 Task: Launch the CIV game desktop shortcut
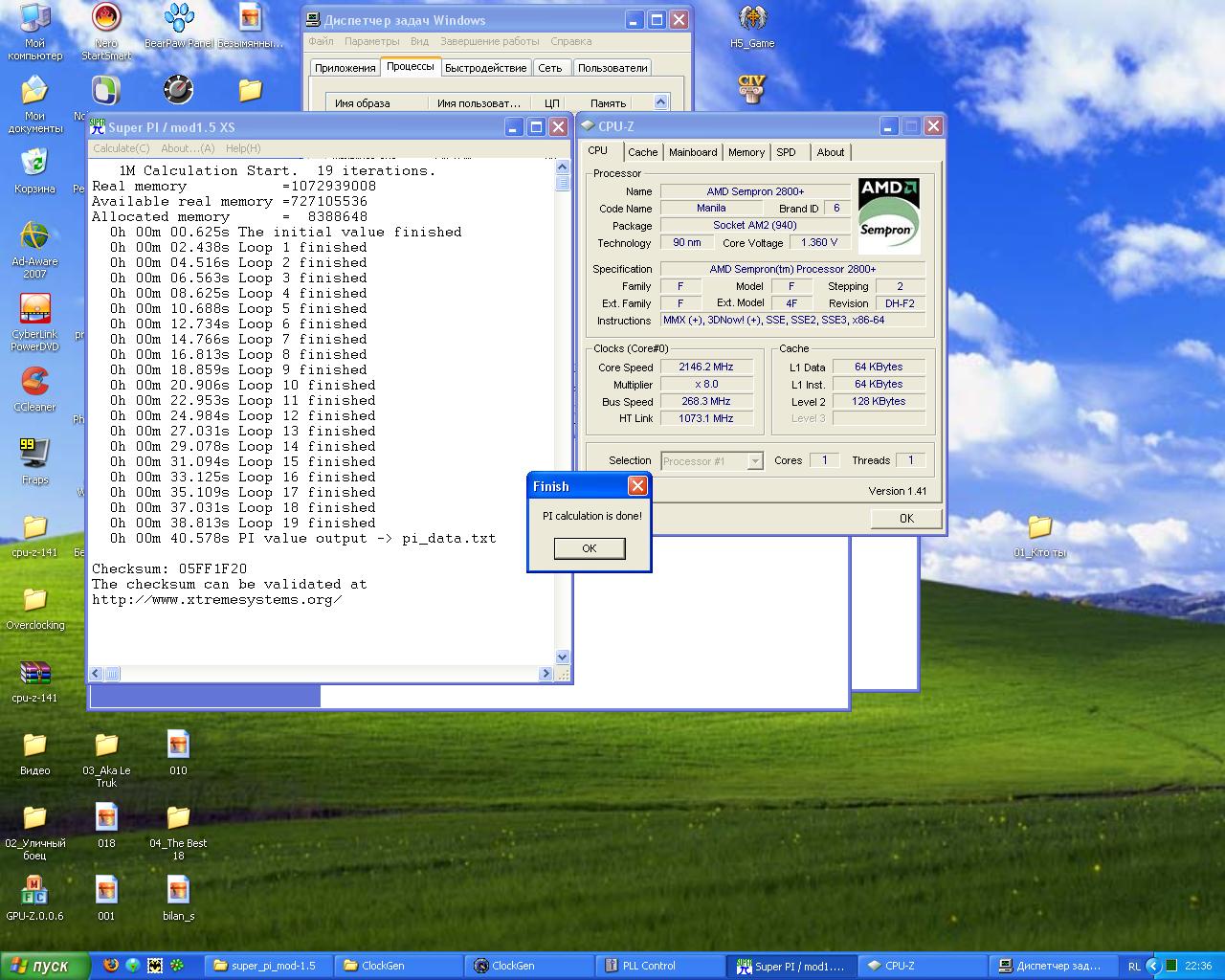pyautogui.click(x=752, y=88)
